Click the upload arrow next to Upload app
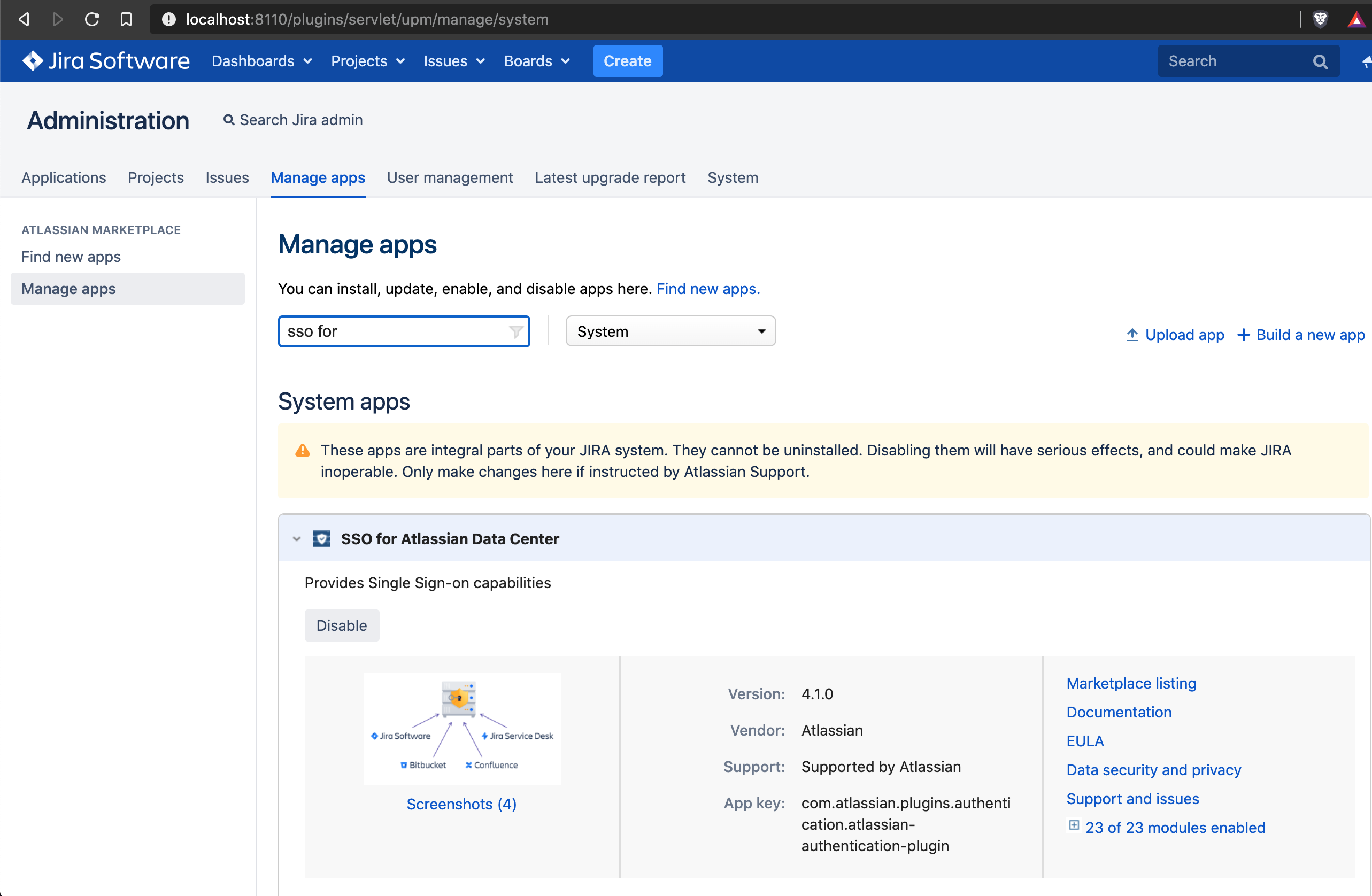Viewport: 1372px width, 896px height. pos(1132,334)
